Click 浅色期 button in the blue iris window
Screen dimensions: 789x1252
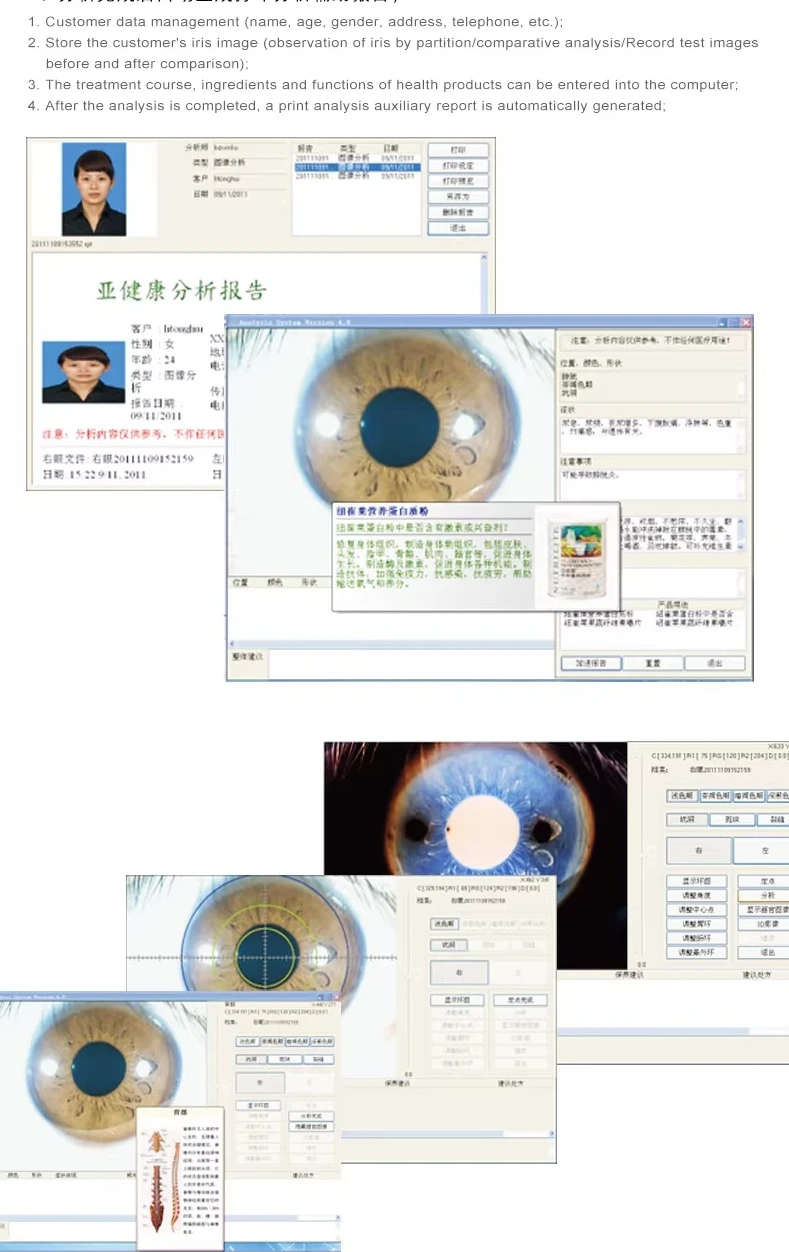coord(681,796)
